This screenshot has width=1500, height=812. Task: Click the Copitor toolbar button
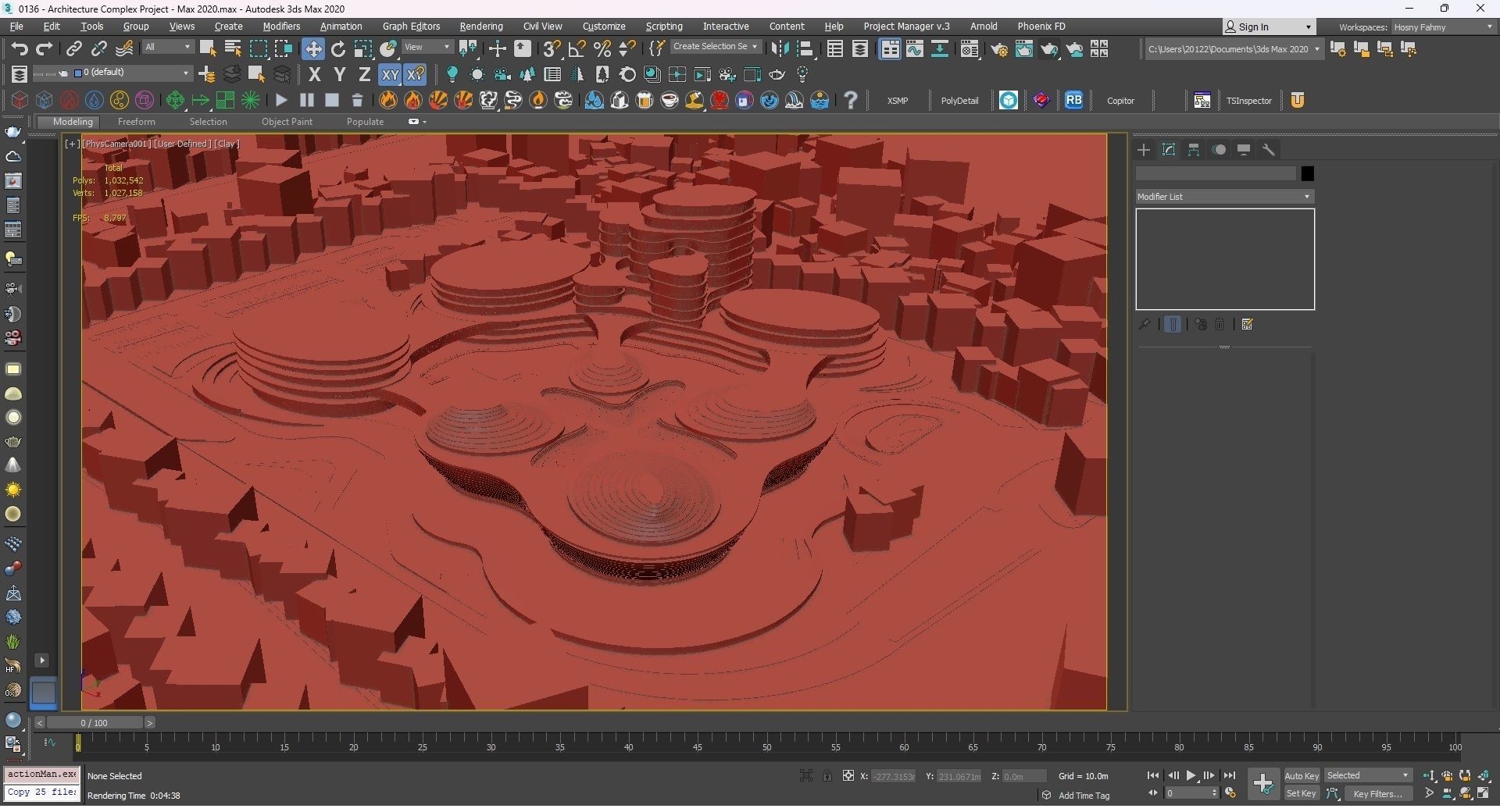point(1120,101)
